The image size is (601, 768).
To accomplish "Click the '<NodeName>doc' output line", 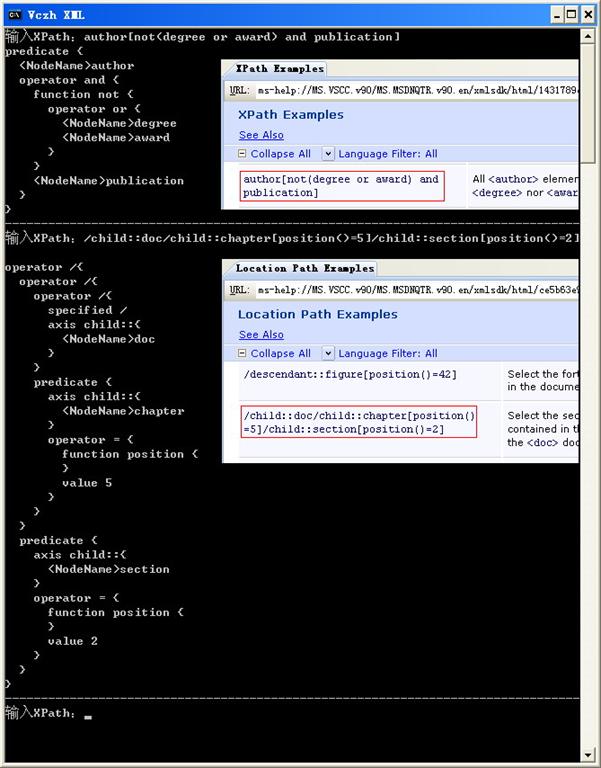I will coord(109,339).
